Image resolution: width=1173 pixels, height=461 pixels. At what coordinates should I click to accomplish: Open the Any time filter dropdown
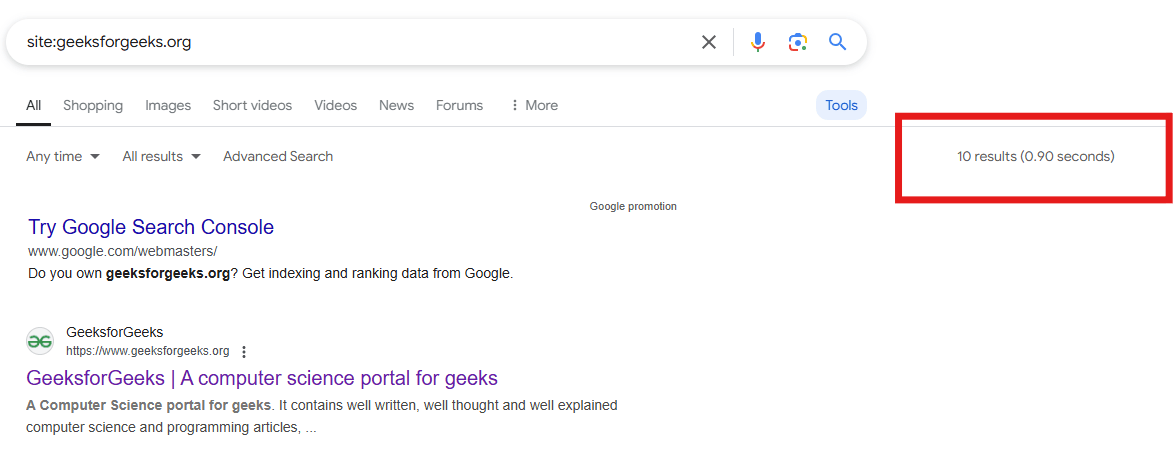click(63, 156)
